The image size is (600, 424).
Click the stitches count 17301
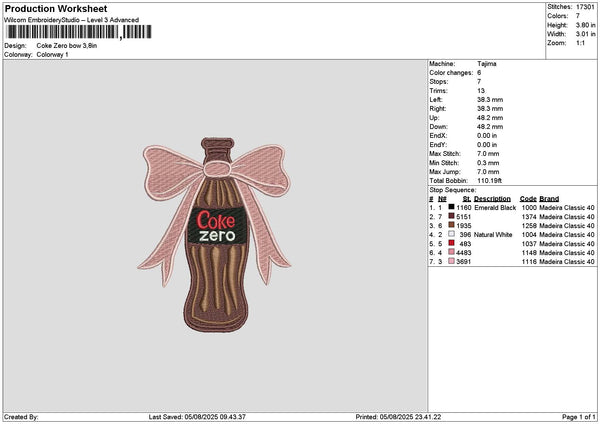(585, 7)
